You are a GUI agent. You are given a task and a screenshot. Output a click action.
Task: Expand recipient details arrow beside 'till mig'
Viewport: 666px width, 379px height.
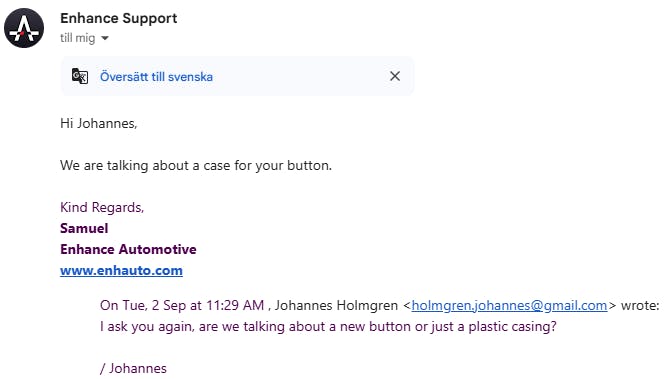[105, 38]
